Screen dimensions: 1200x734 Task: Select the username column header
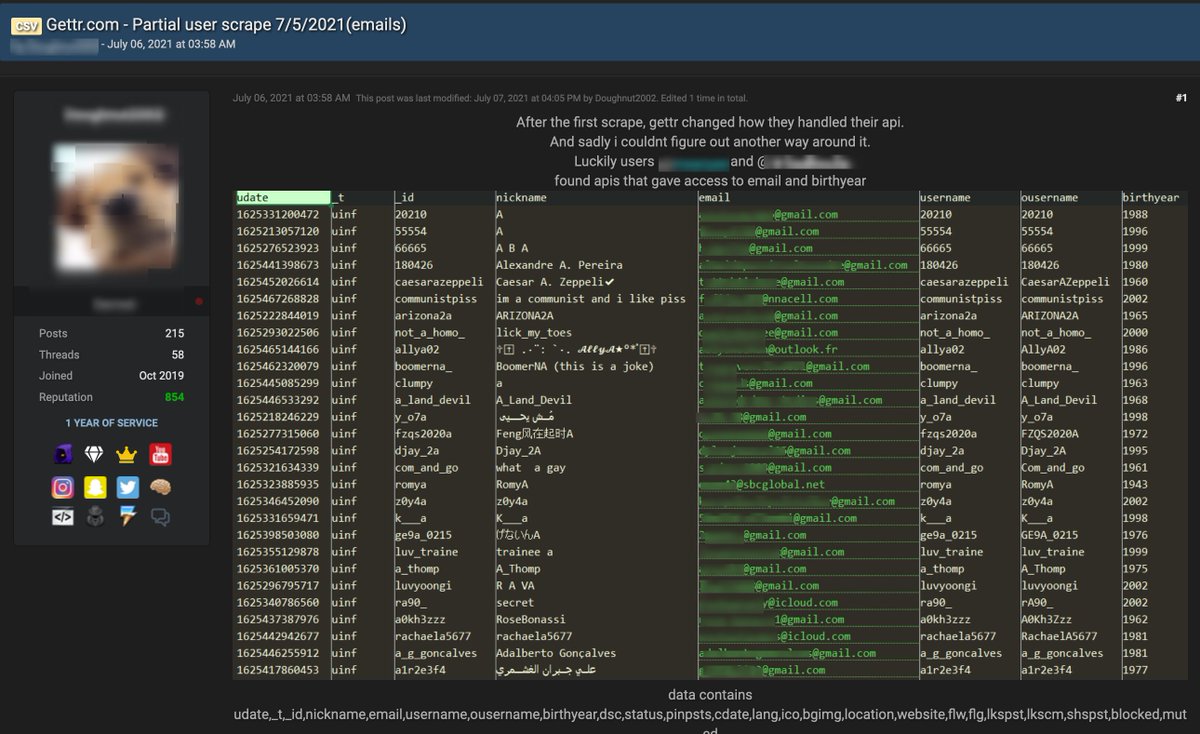pos(969,198)
